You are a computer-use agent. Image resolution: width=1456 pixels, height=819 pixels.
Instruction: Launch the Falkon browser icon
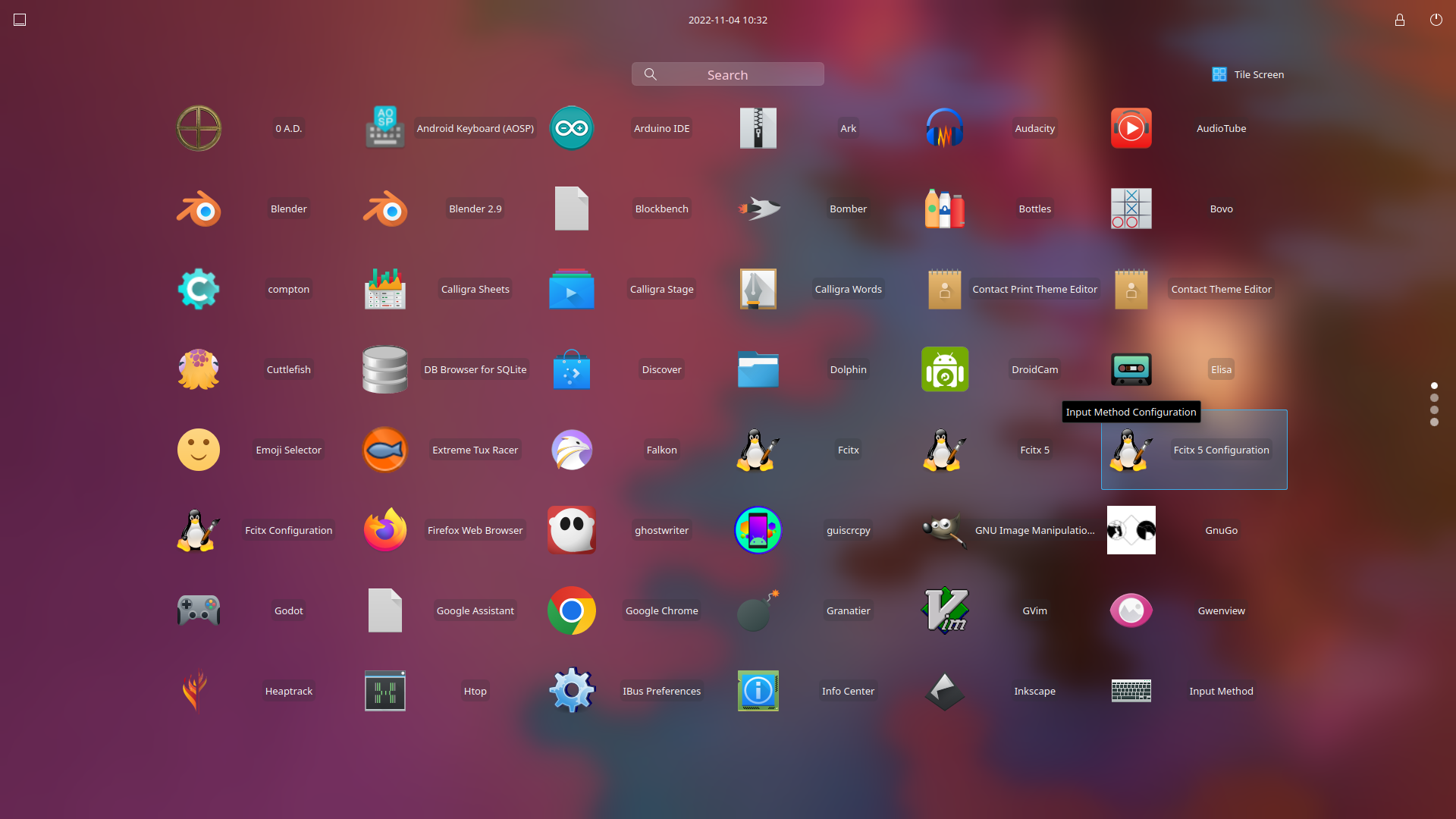click(x=572, y=450)
